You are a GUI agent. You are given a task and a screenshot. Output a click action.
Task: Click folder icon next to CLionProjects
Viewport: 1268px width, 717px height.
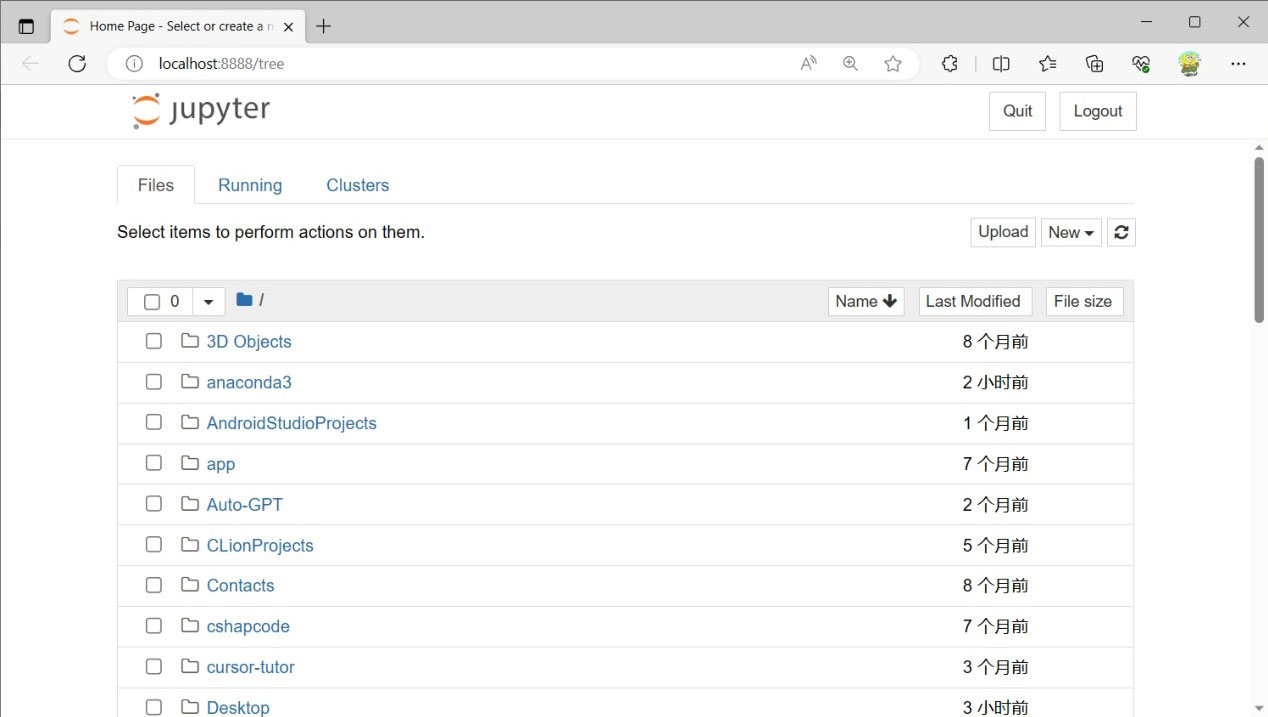(x=190, y=544)
